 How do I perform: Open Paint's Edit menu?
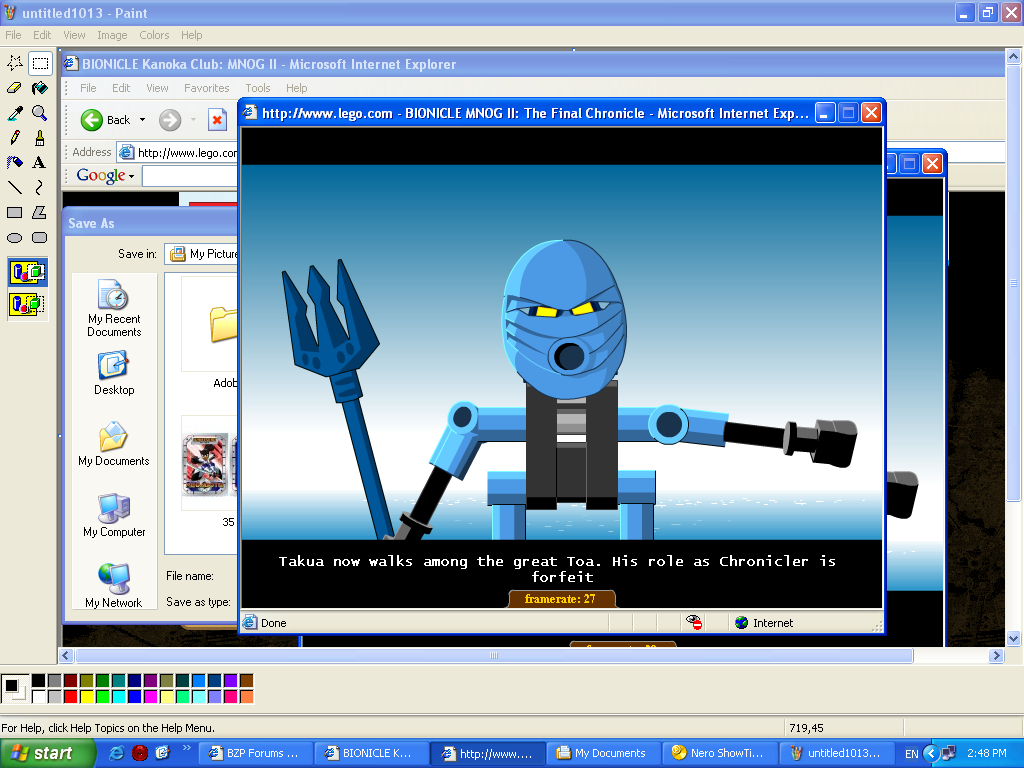(x=42, y=35)
